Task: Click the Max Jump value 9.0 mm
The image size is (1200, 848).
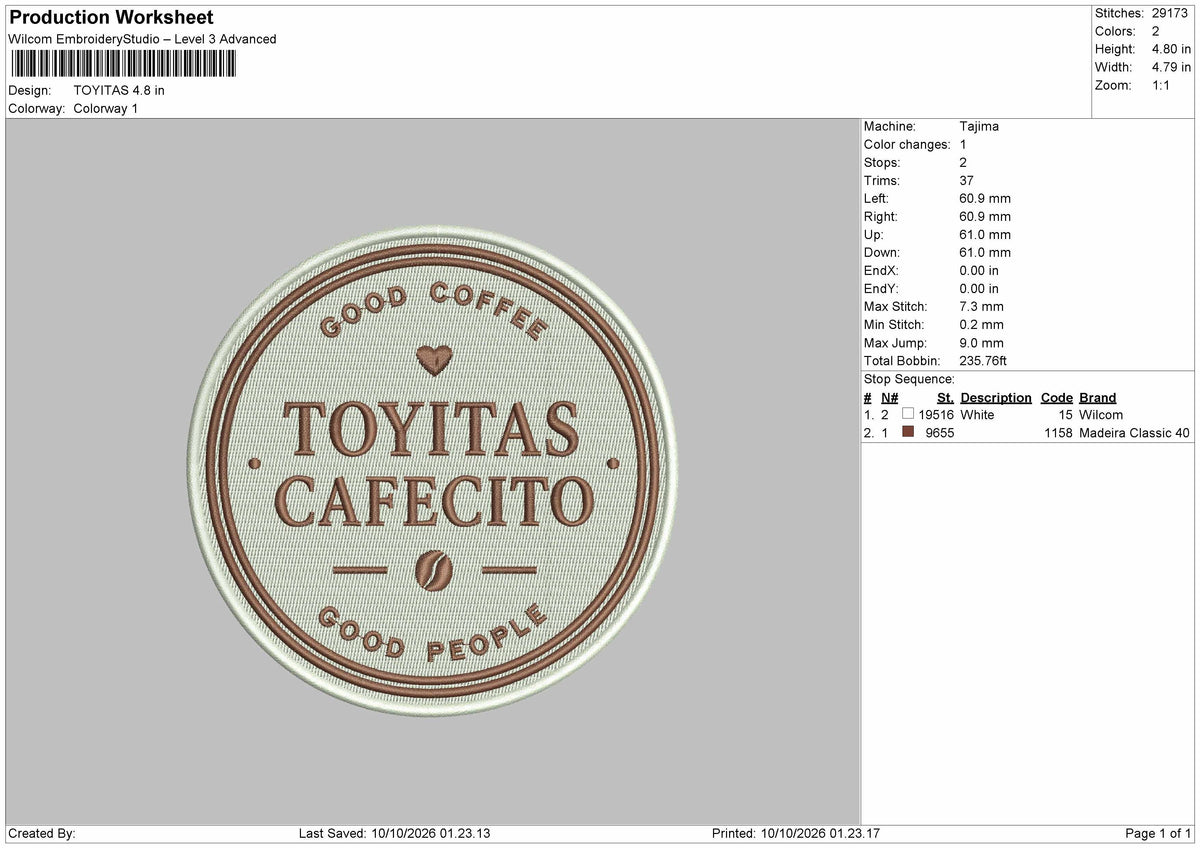Action: click(x=981, y=342)
